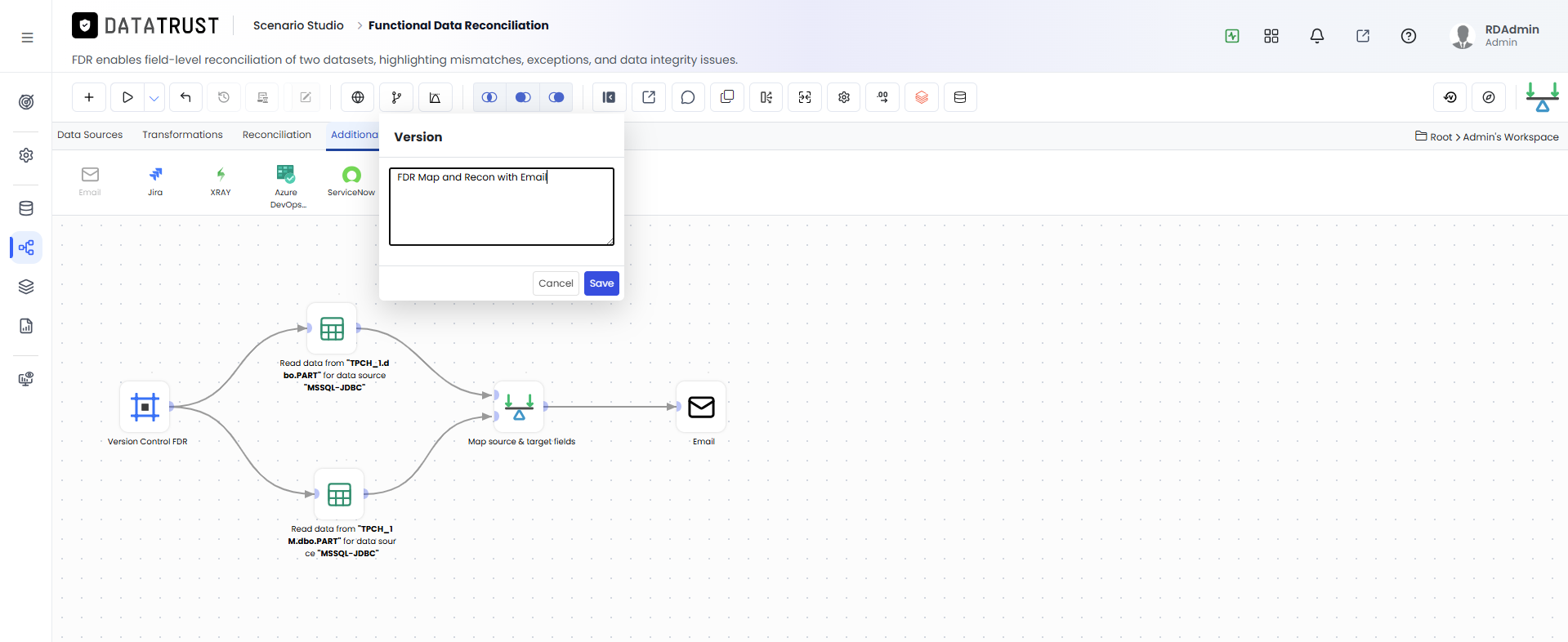
Task: Click the DATATRUST logo
Action: click(x=145, y=26)
